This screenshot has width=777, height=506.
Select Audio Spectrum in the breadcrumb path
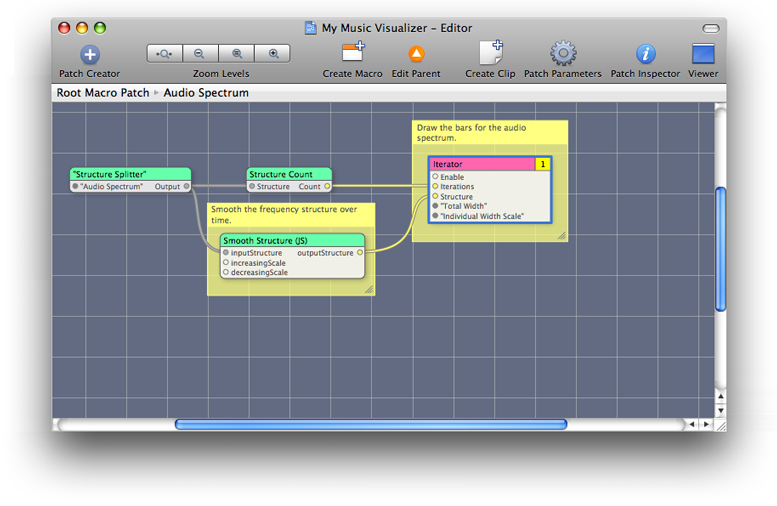coord(206,93)
